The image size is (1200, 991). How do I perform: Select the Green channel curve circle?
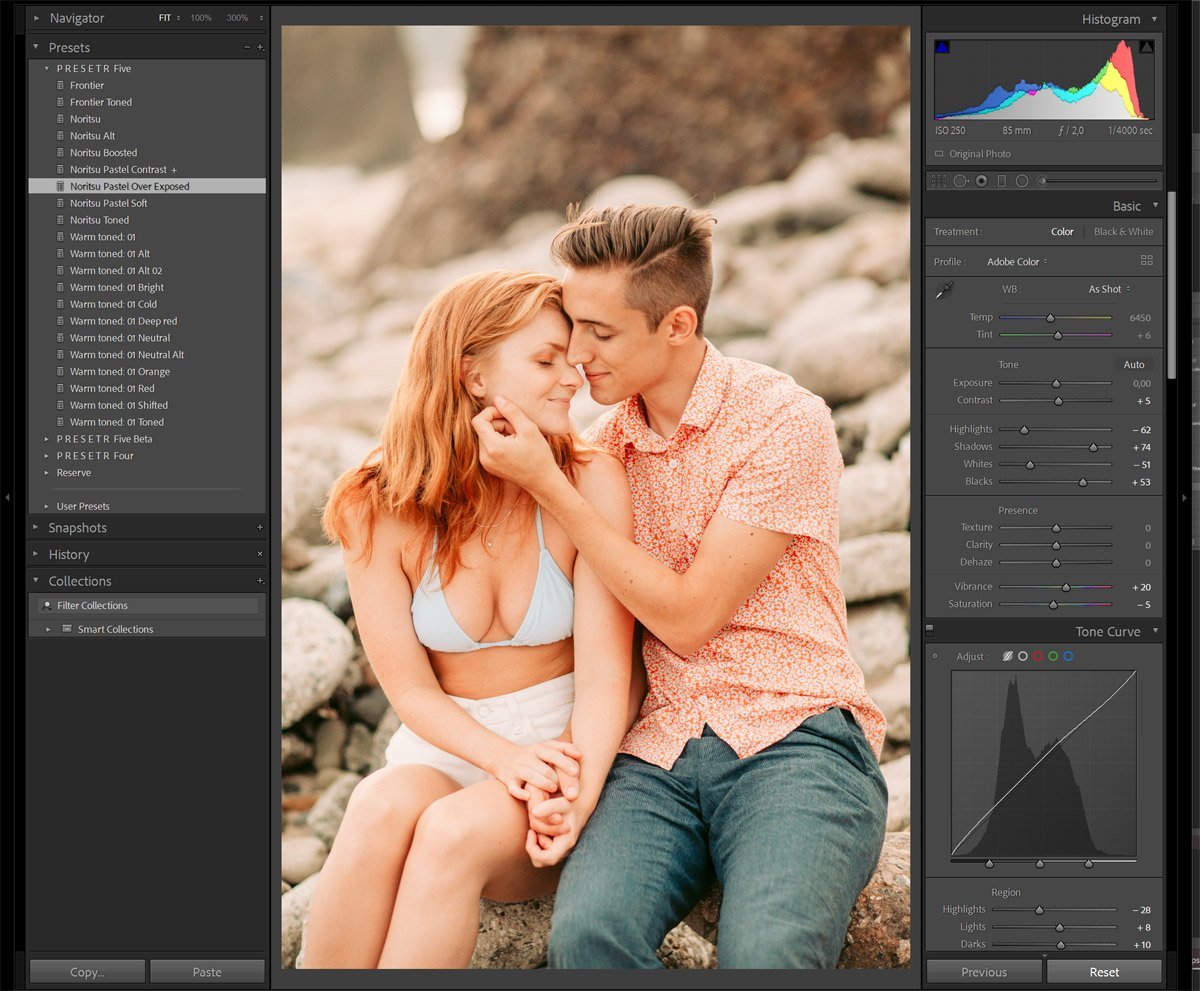(1053, 656)
